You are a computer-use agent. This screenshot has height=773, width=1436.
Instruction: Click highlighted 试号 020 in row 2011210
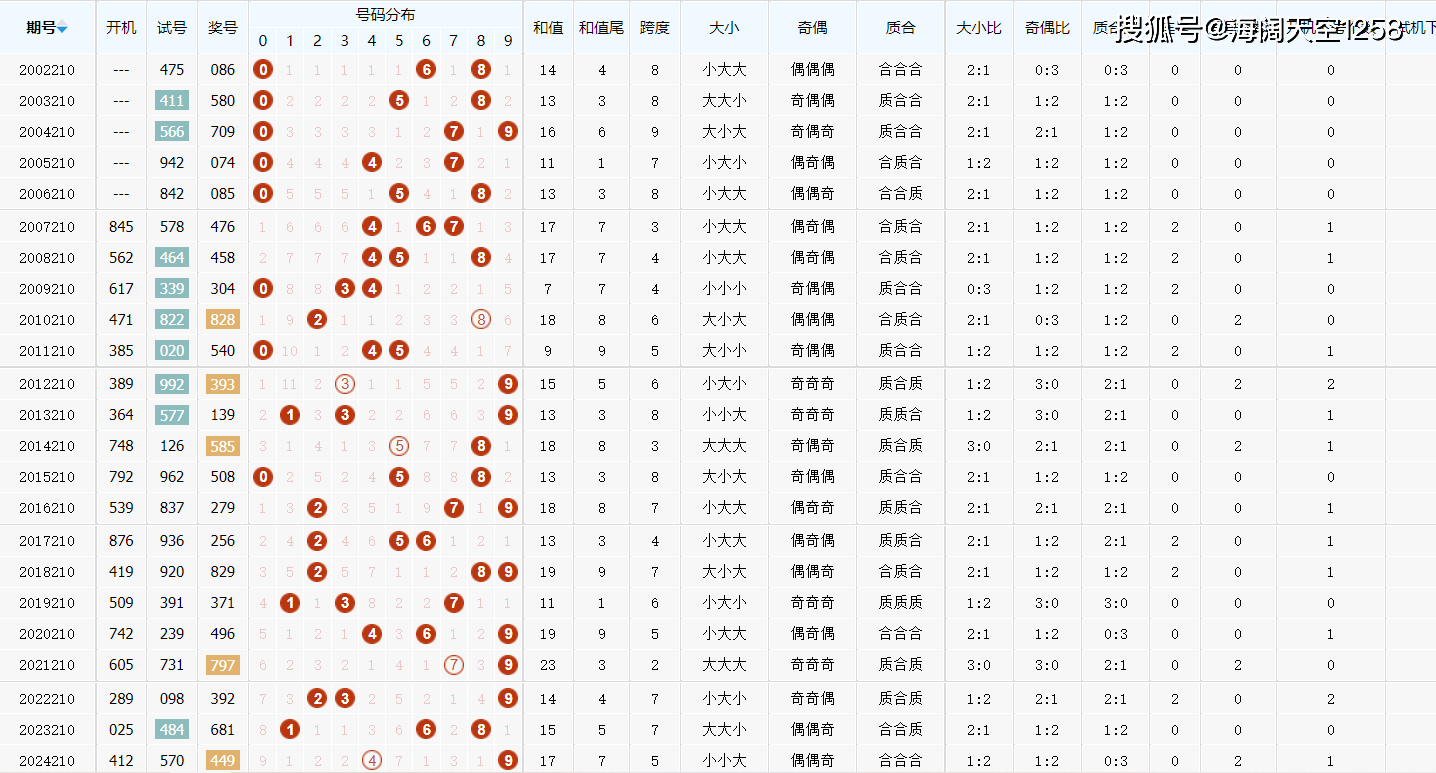172,351
